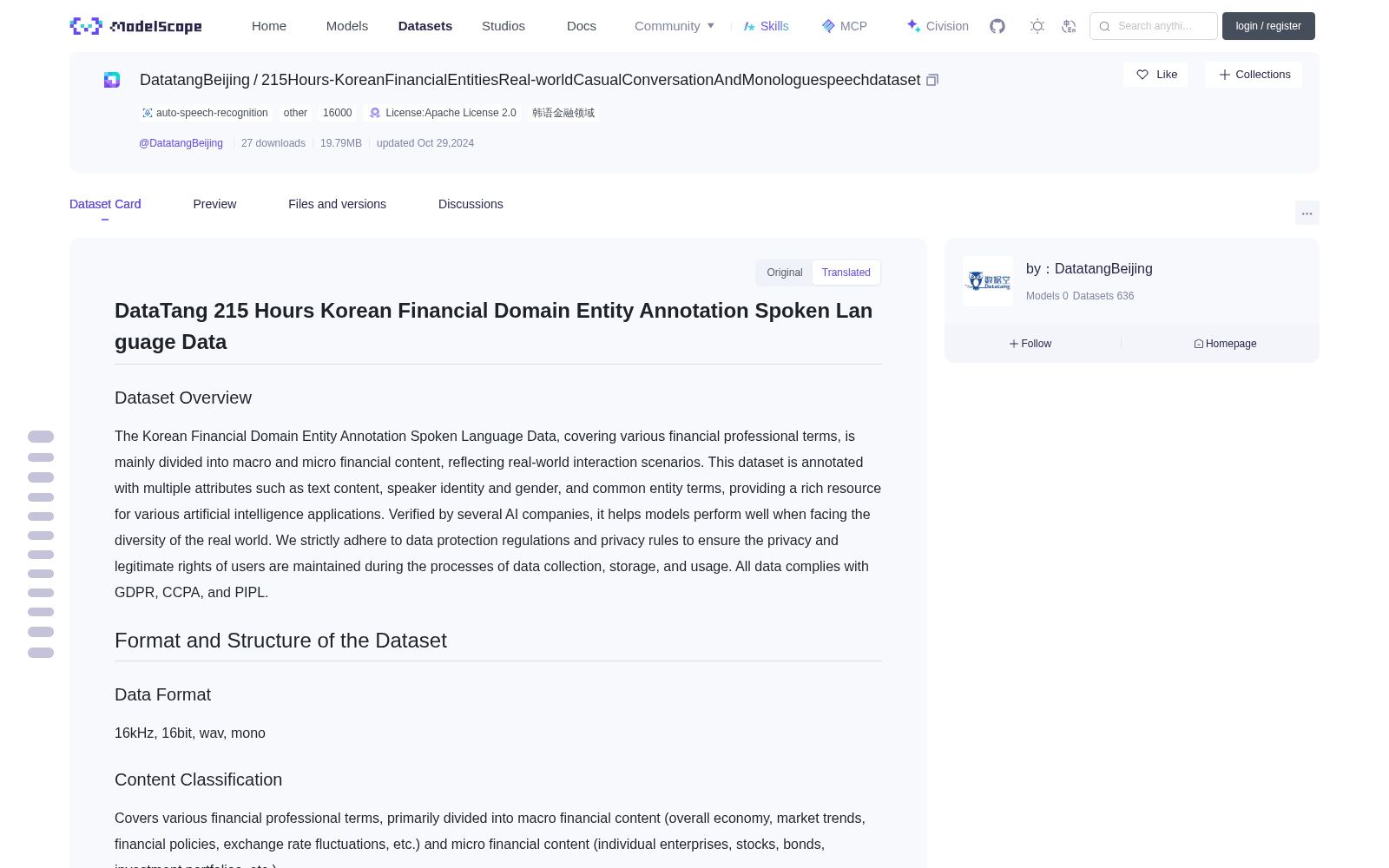Toggle the light/dark theme sun icon
1389x868 pixels.
click(x=1037, y=26)
